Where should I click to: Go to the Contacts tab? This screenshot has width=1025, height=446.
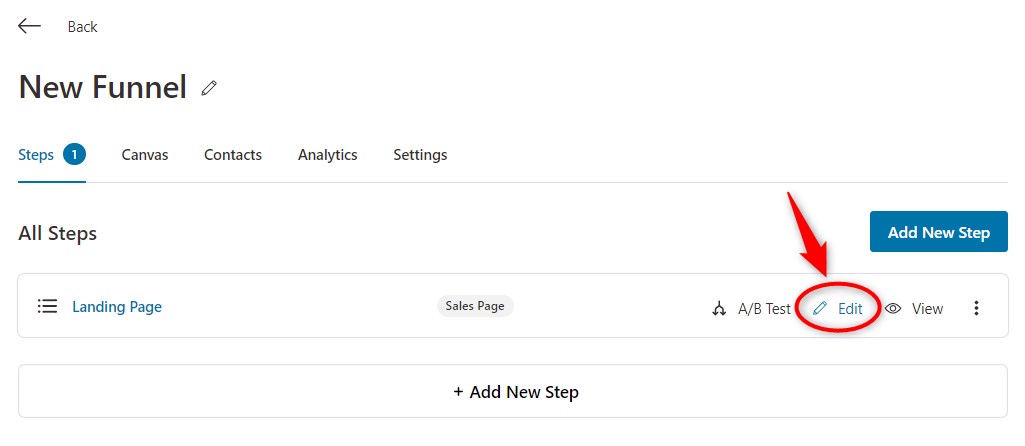pos(233,155)
